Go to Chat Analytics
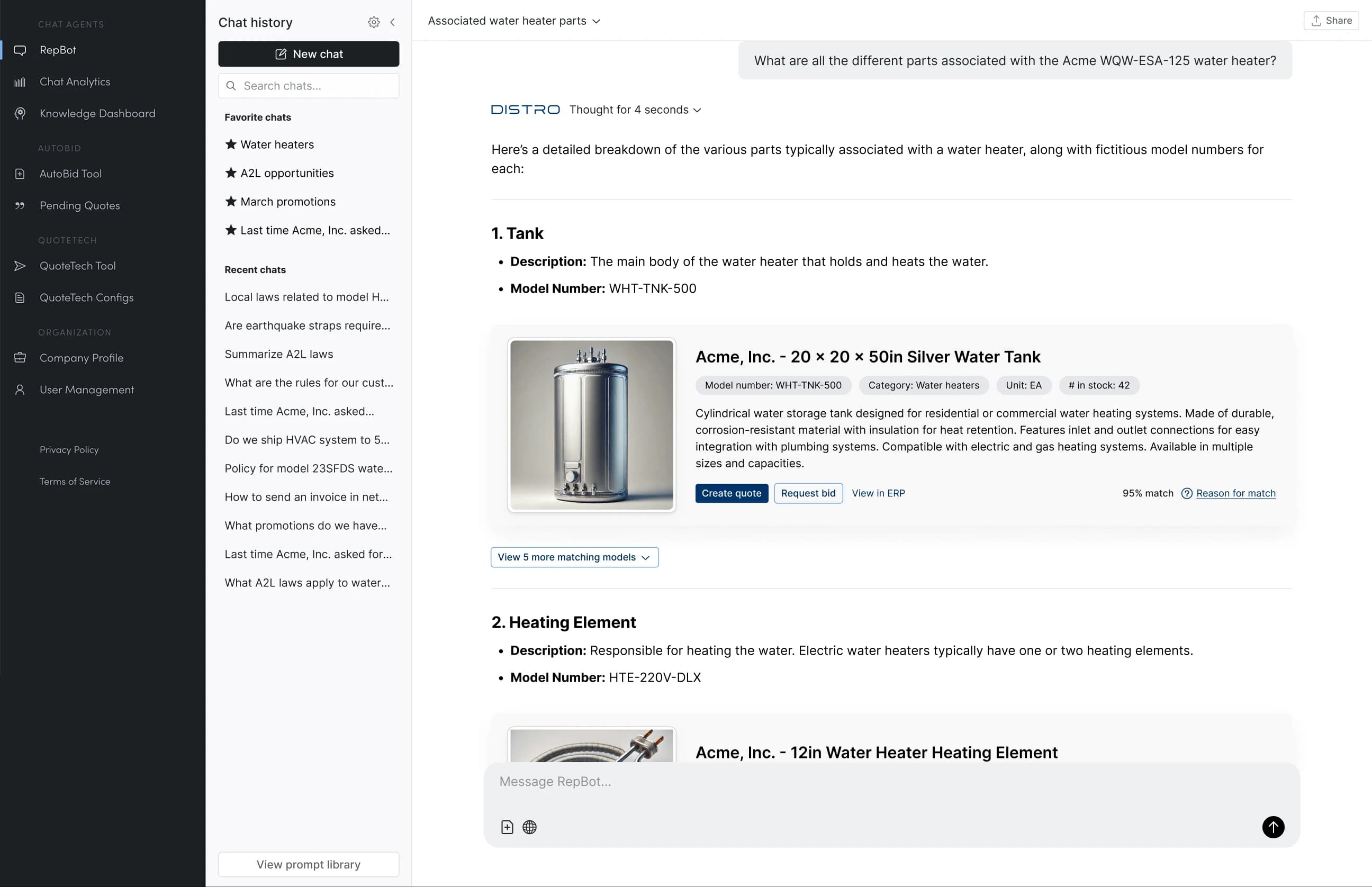This screenshot has height=887, width=1372. [x=74, y=81]
